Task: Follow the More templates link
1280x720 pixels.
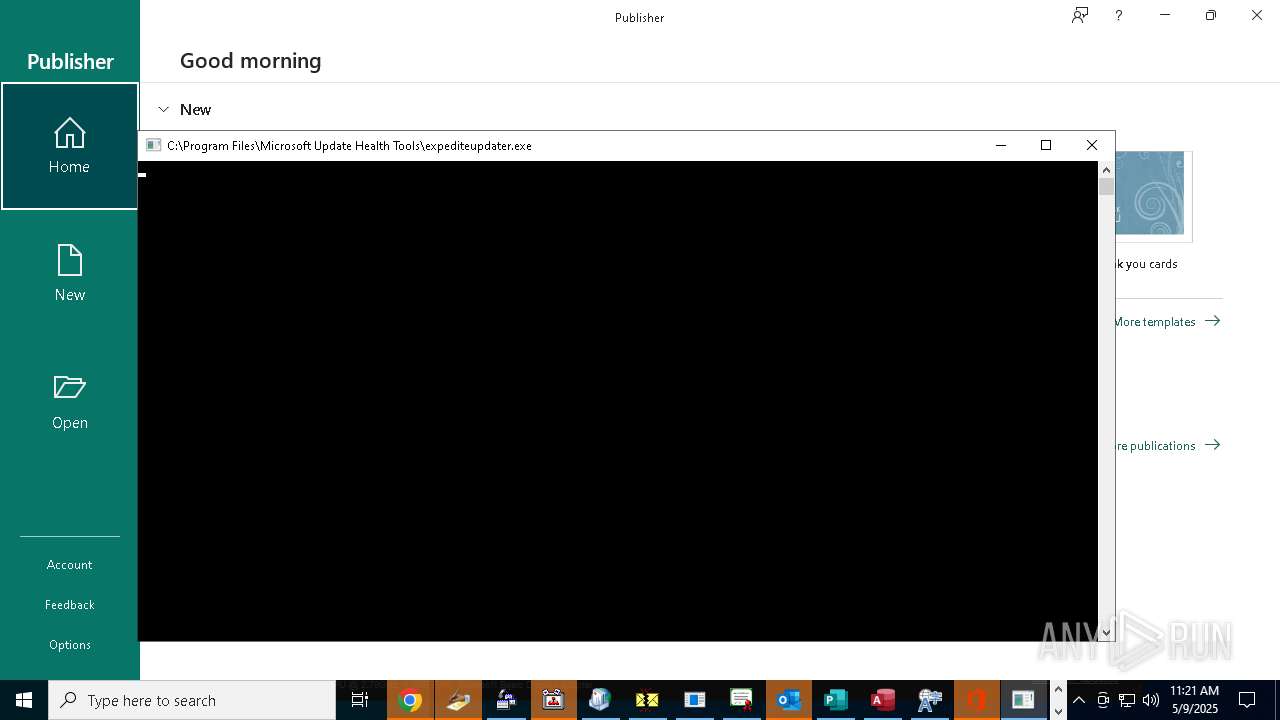Action: (1167, 321)
